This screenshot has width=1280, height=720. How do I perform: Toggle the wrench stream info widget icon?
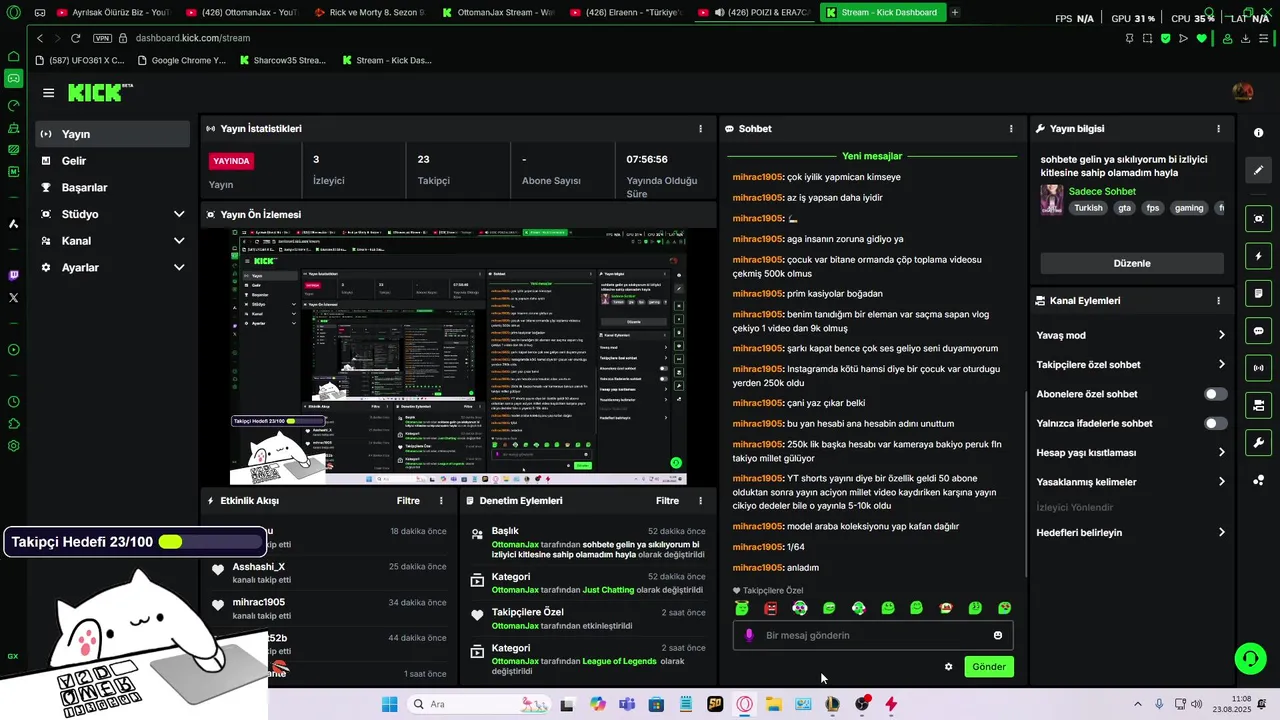[x=1258, y=443]
